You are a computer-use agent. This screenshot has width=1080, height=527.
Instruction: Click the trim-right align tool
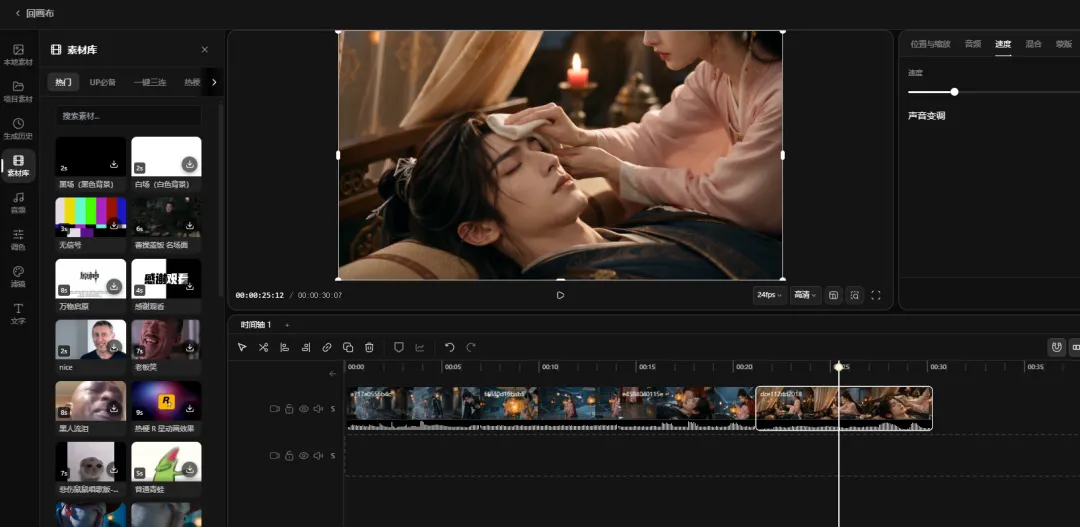click(306, 347)
